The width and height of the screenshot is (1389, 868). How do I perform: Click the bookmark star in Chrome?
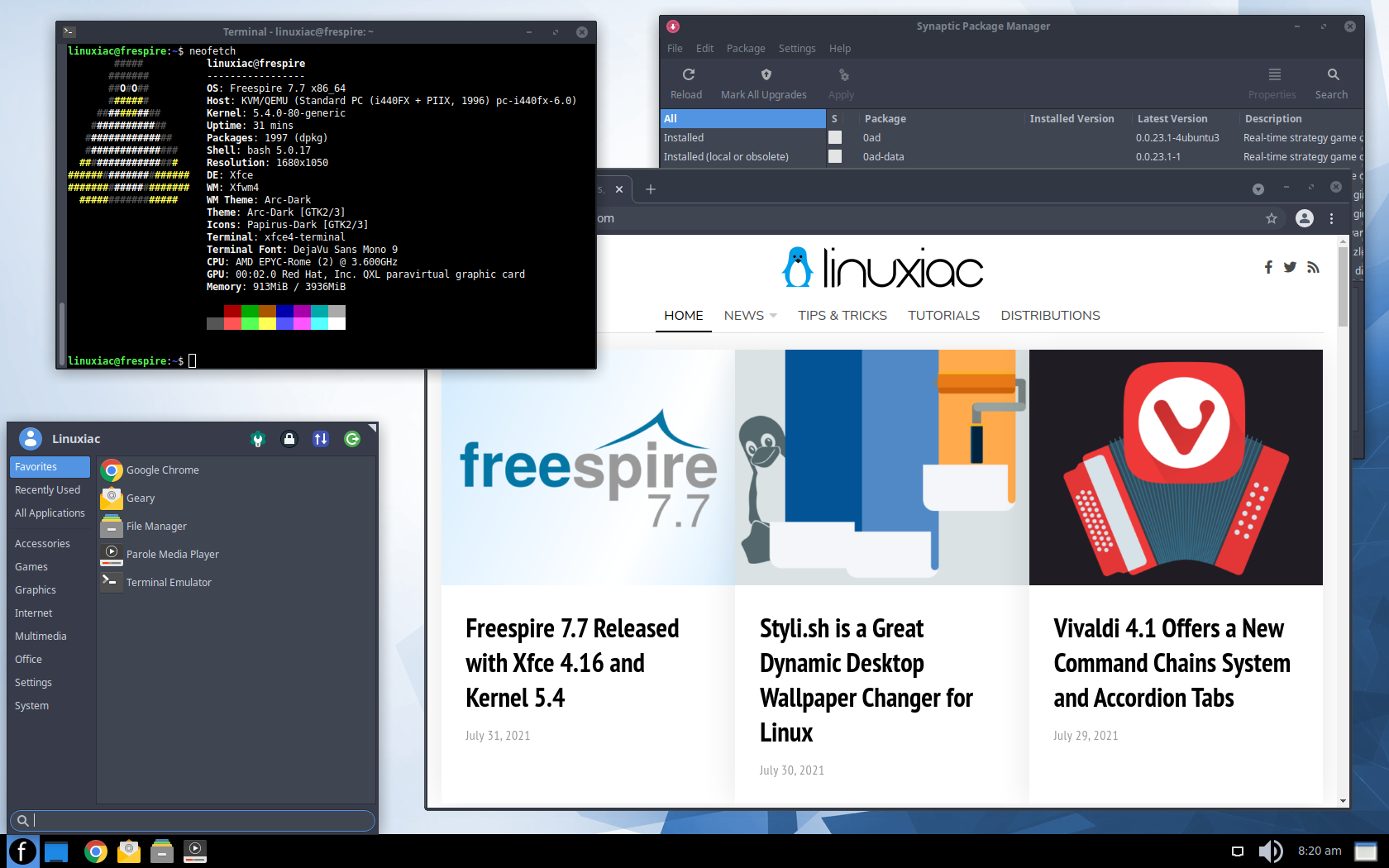[1272, 218]
